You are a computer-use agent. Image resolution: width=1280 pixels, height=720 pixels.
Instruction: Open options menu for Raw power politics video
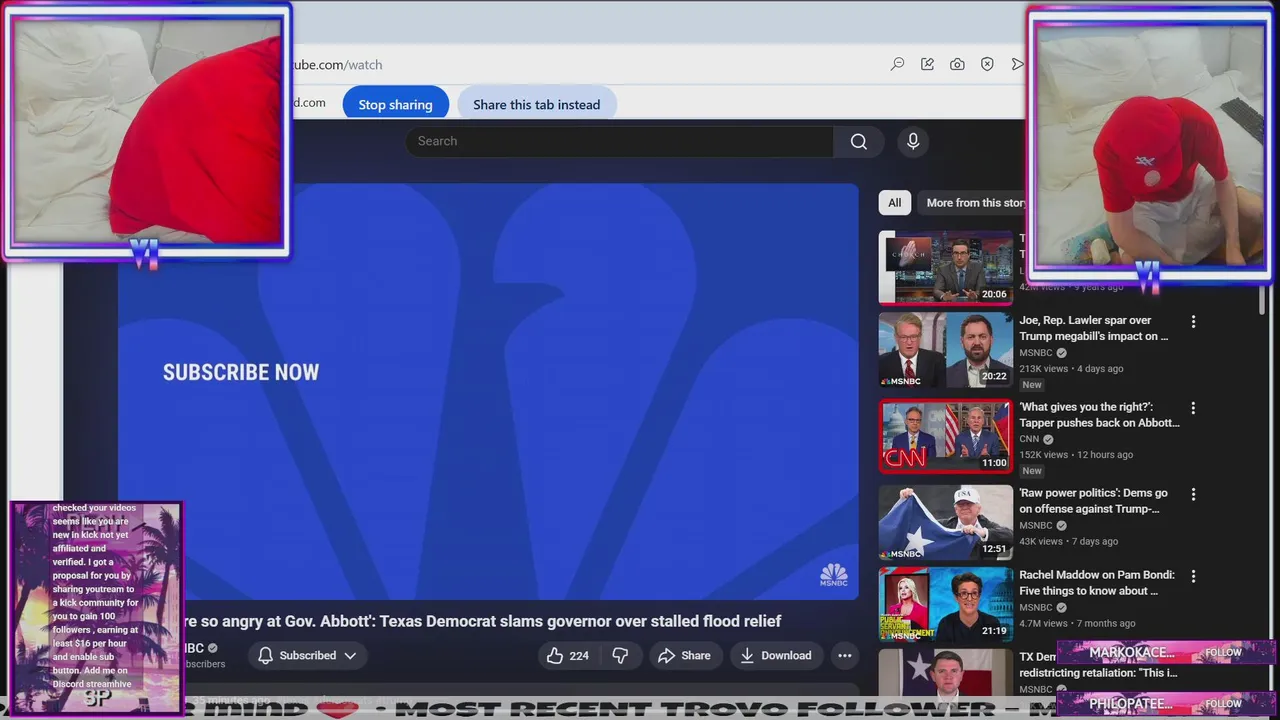(1193, 494)
